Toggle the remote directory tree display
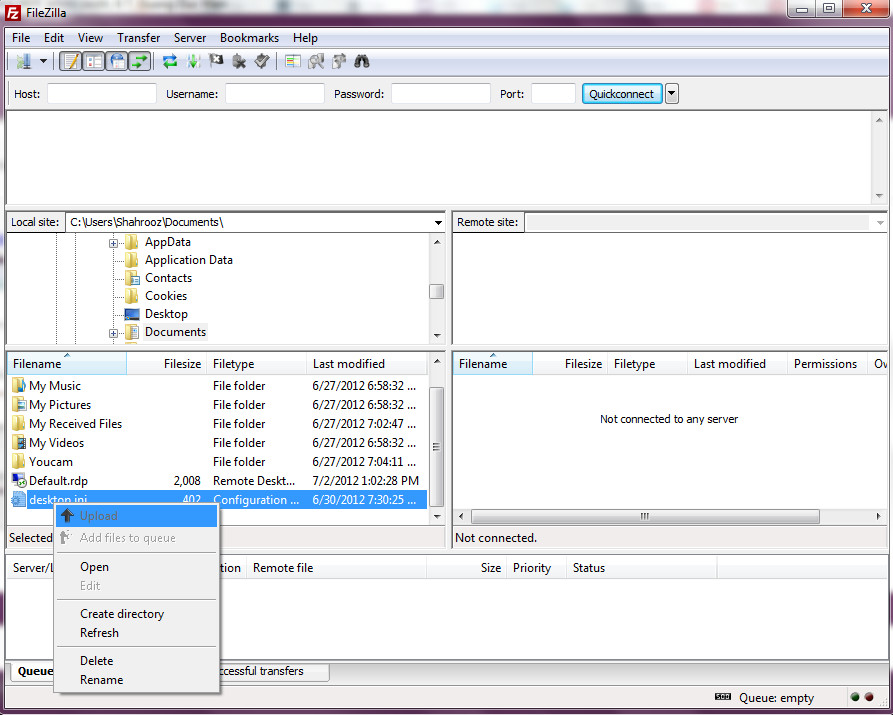 point(117,61)
